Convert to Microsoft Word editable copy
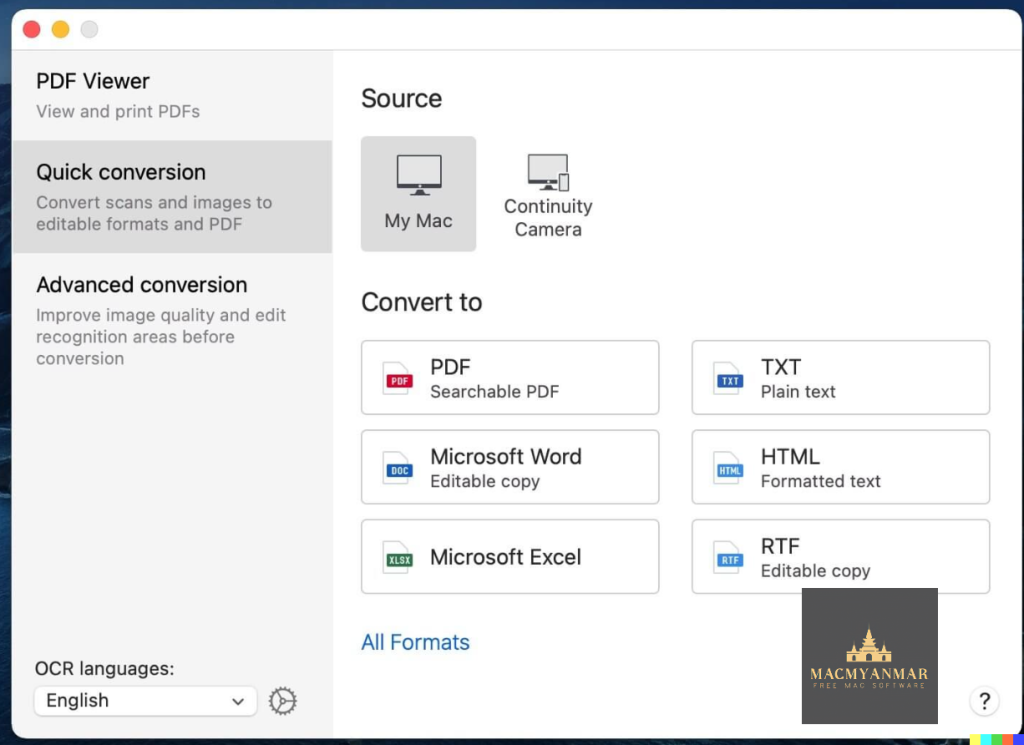This screenshot has width=1024, height=745. [510, 467]
